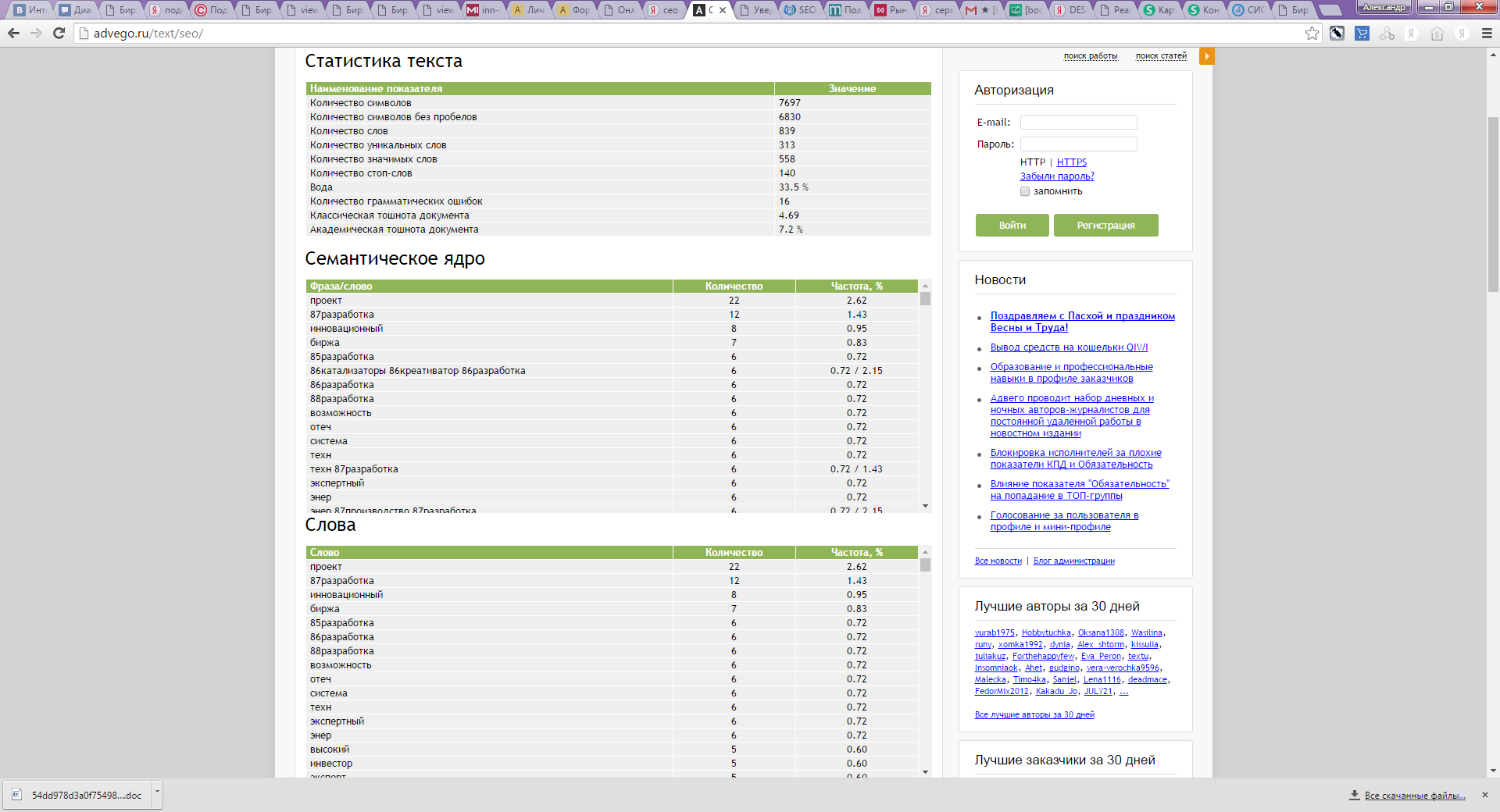Switch to the Gmail tab
This screenshot has width=1500, height=812.
pyautogui.click(x=981, y=10)
